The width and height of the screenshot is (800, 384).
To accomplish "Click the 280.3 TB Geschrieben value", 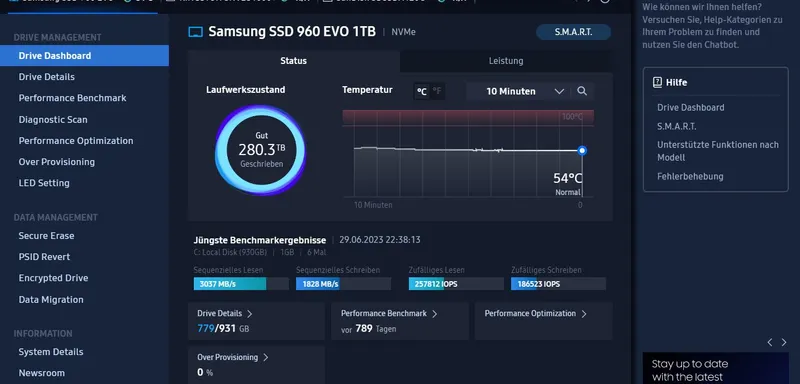I will coord(262,150).
